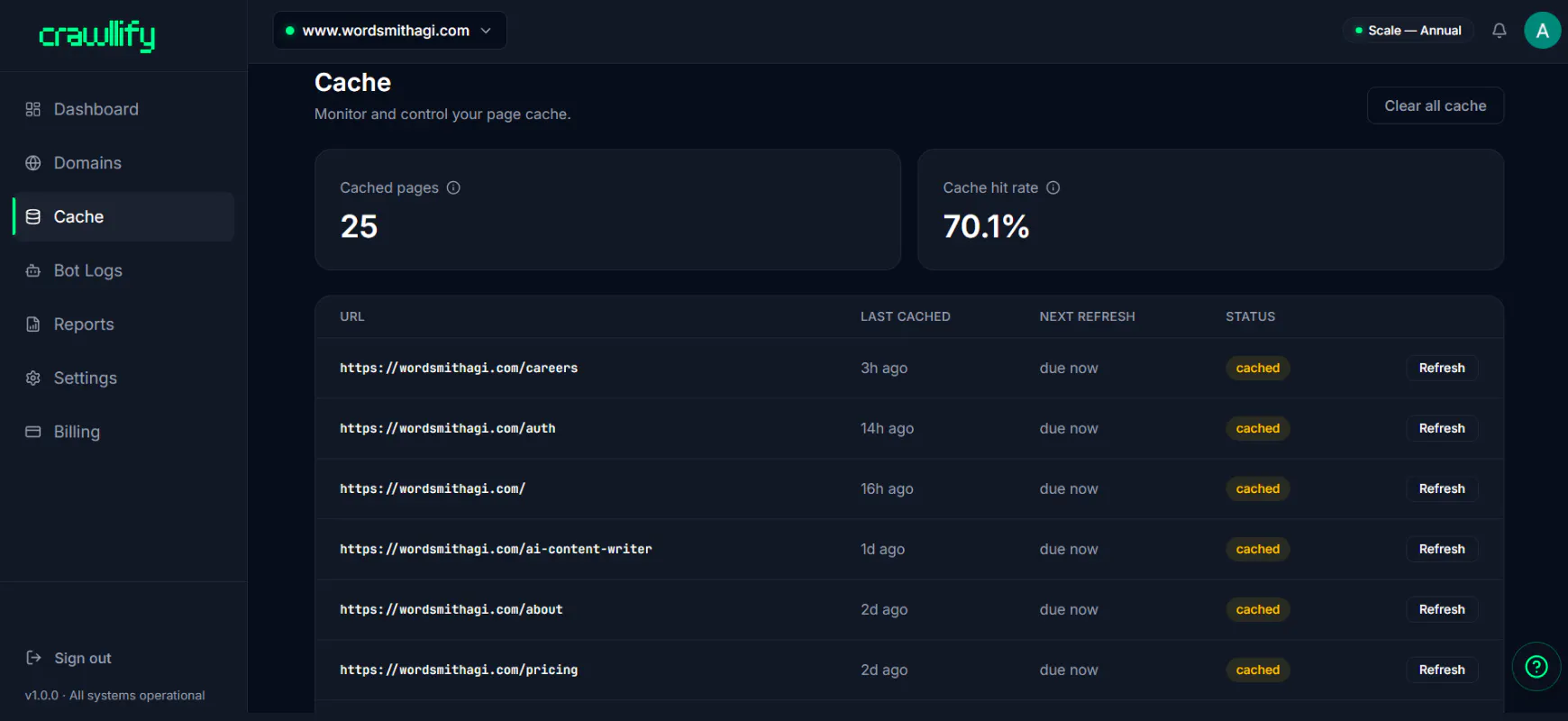Click the Cache database icon
The height and width of the screenshot is (721, 1568).
33,216
